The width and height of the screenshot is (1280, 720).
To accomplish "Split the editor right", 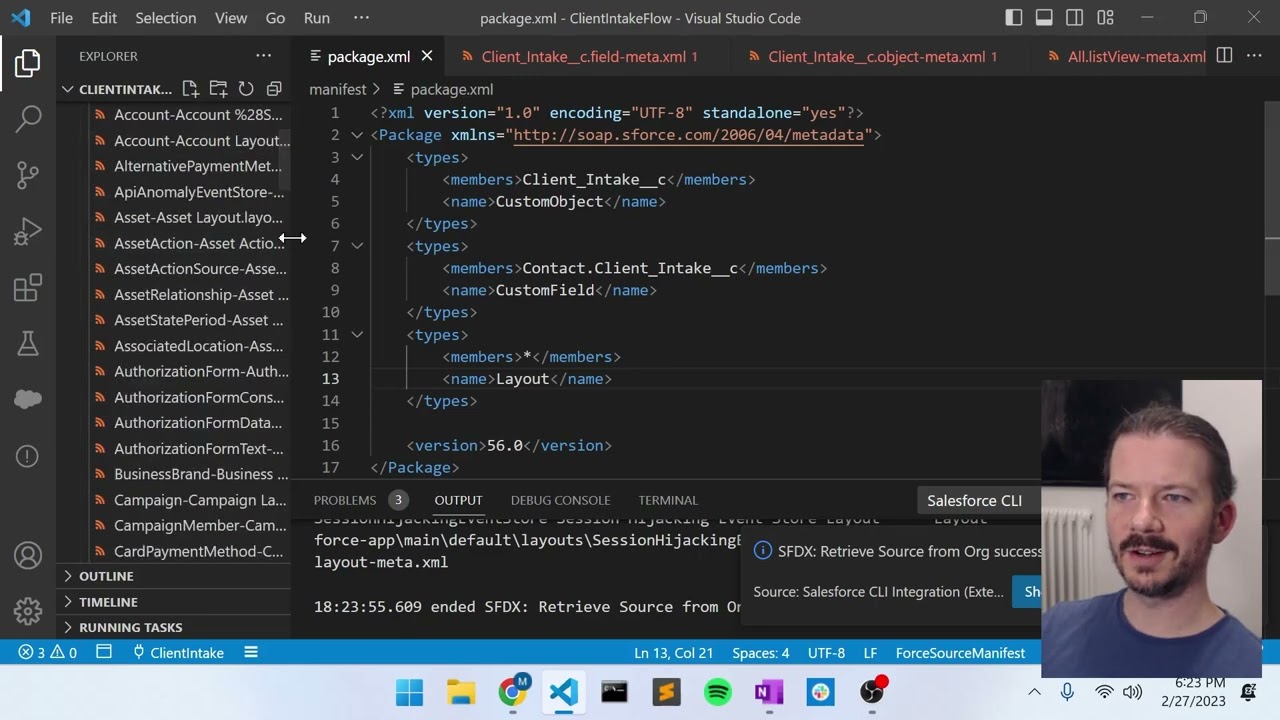I will coord(1224,56).
